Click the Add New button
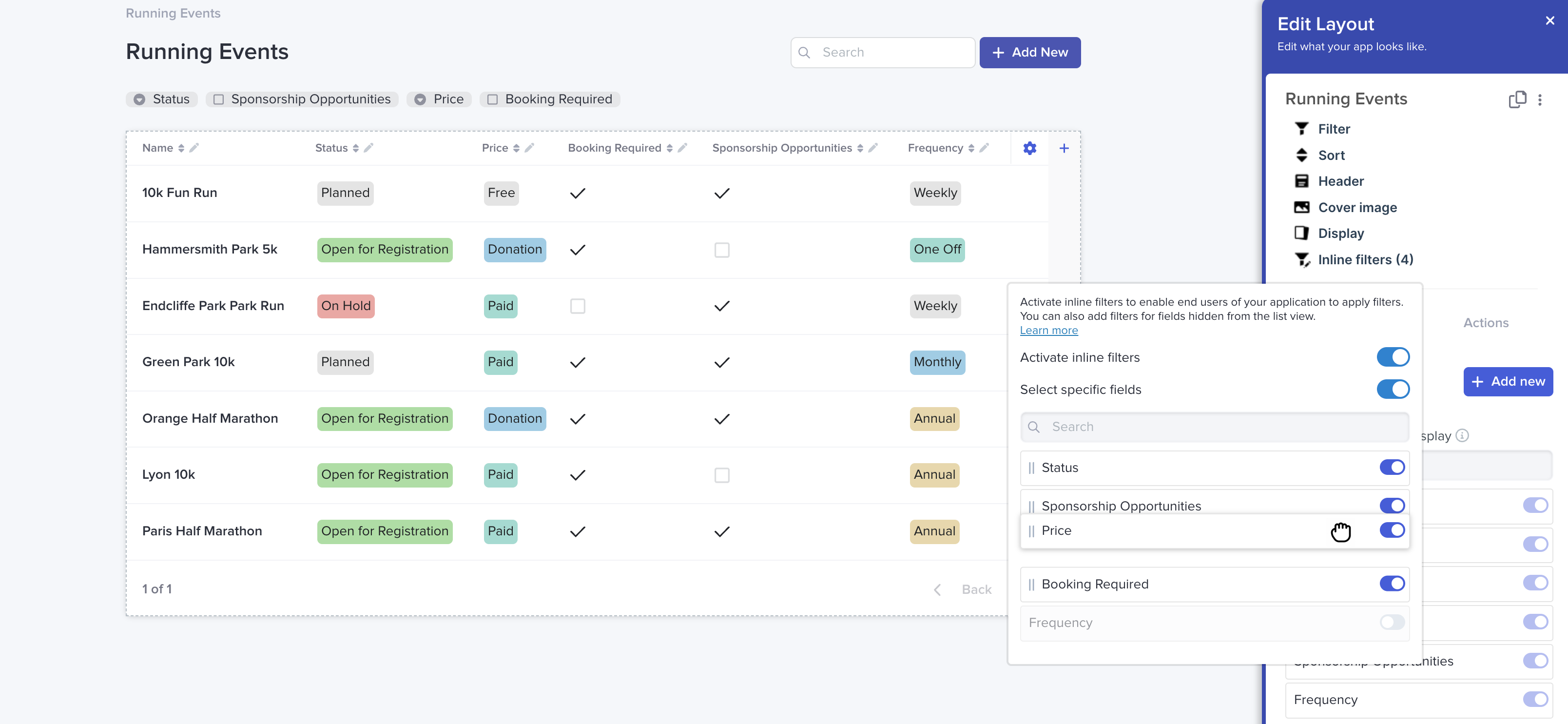The width and height of the screenshot is (1568, 724). click(x=1030, y=52)
